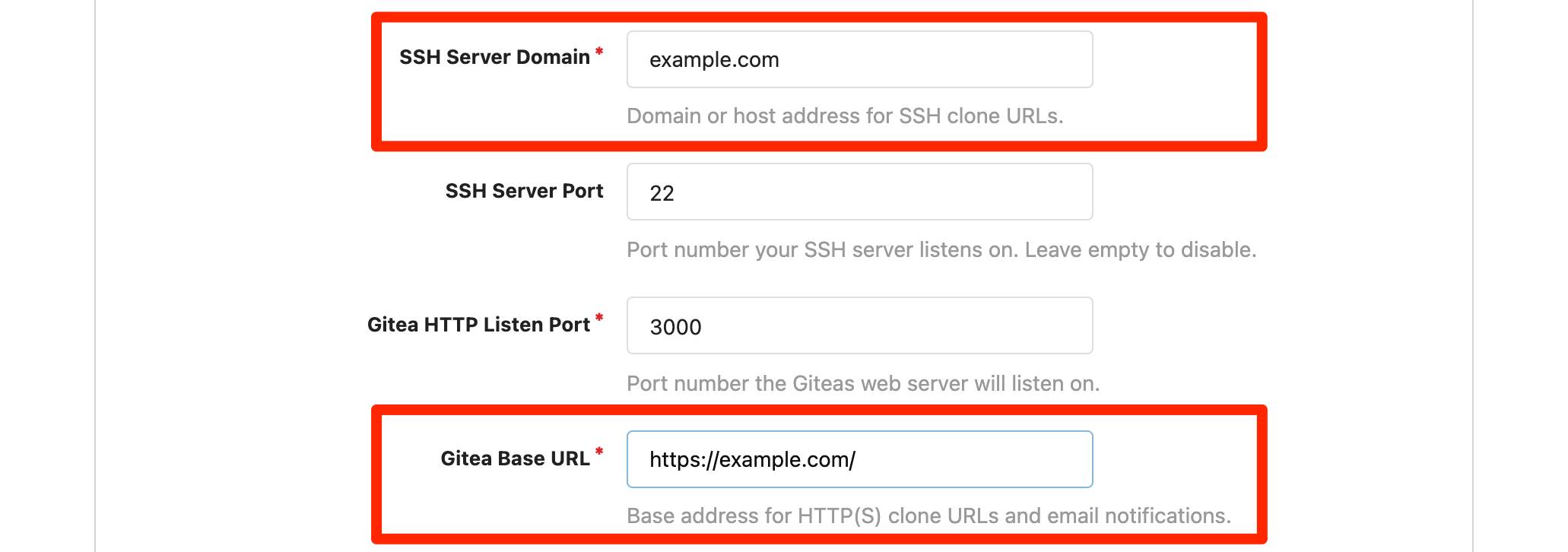Click the "Base address for HTTP(S)" help text

point(753,516)
